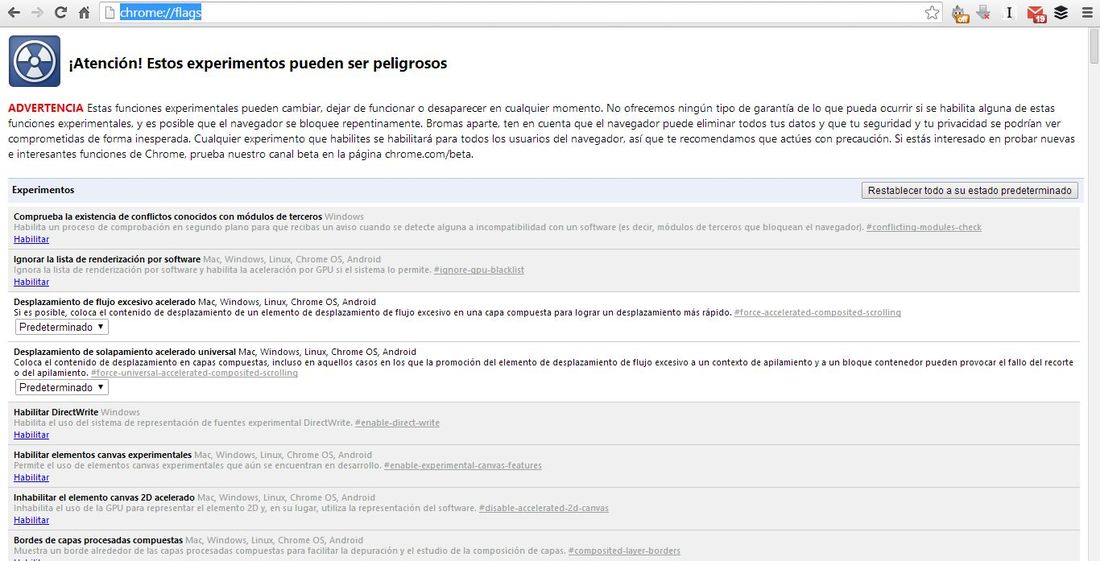Focus the address bar showing chrome://flags

tap(519, 13)
